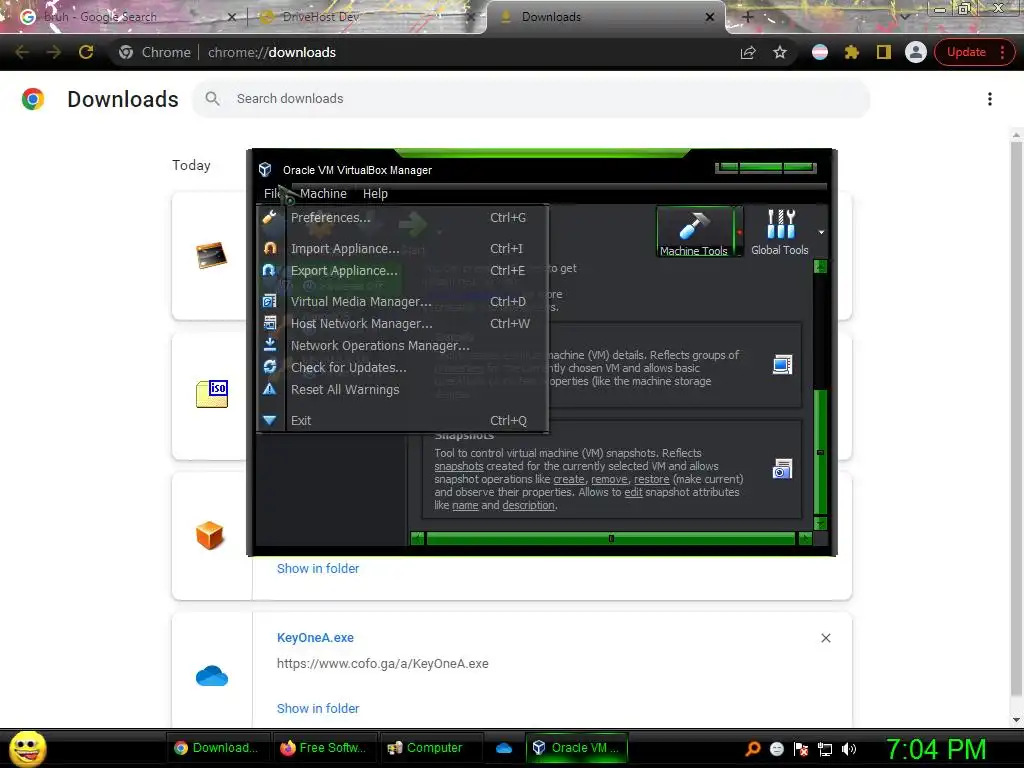Bookmark this page with the star icon
Viewport: 1024px width, 768px height.
click(x=780, y=52)
